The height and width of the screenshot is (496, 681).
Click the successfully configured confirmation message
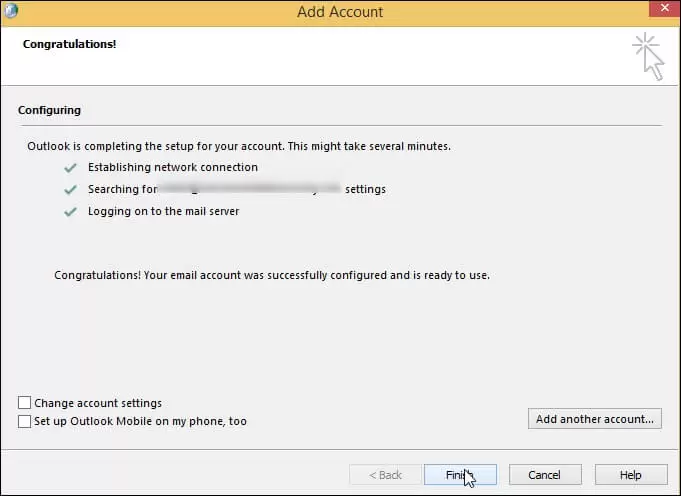click(272, 275)
